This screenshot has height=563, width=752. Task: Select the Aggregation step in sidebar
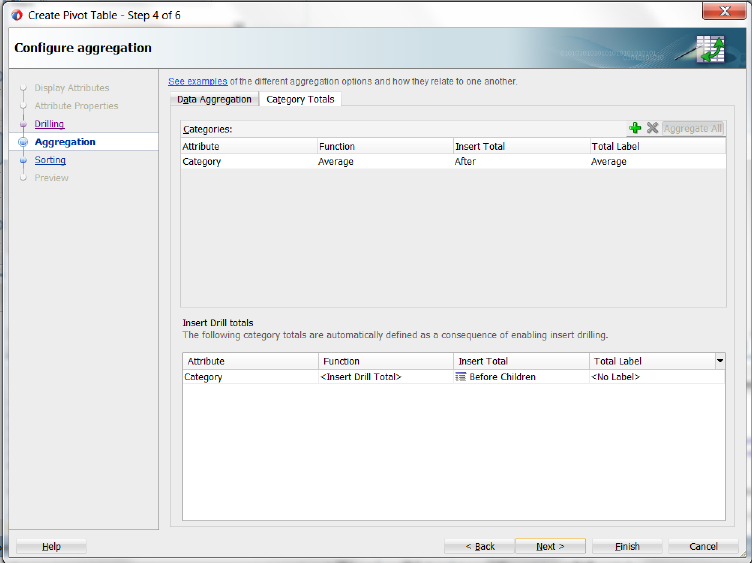[65, 142]
